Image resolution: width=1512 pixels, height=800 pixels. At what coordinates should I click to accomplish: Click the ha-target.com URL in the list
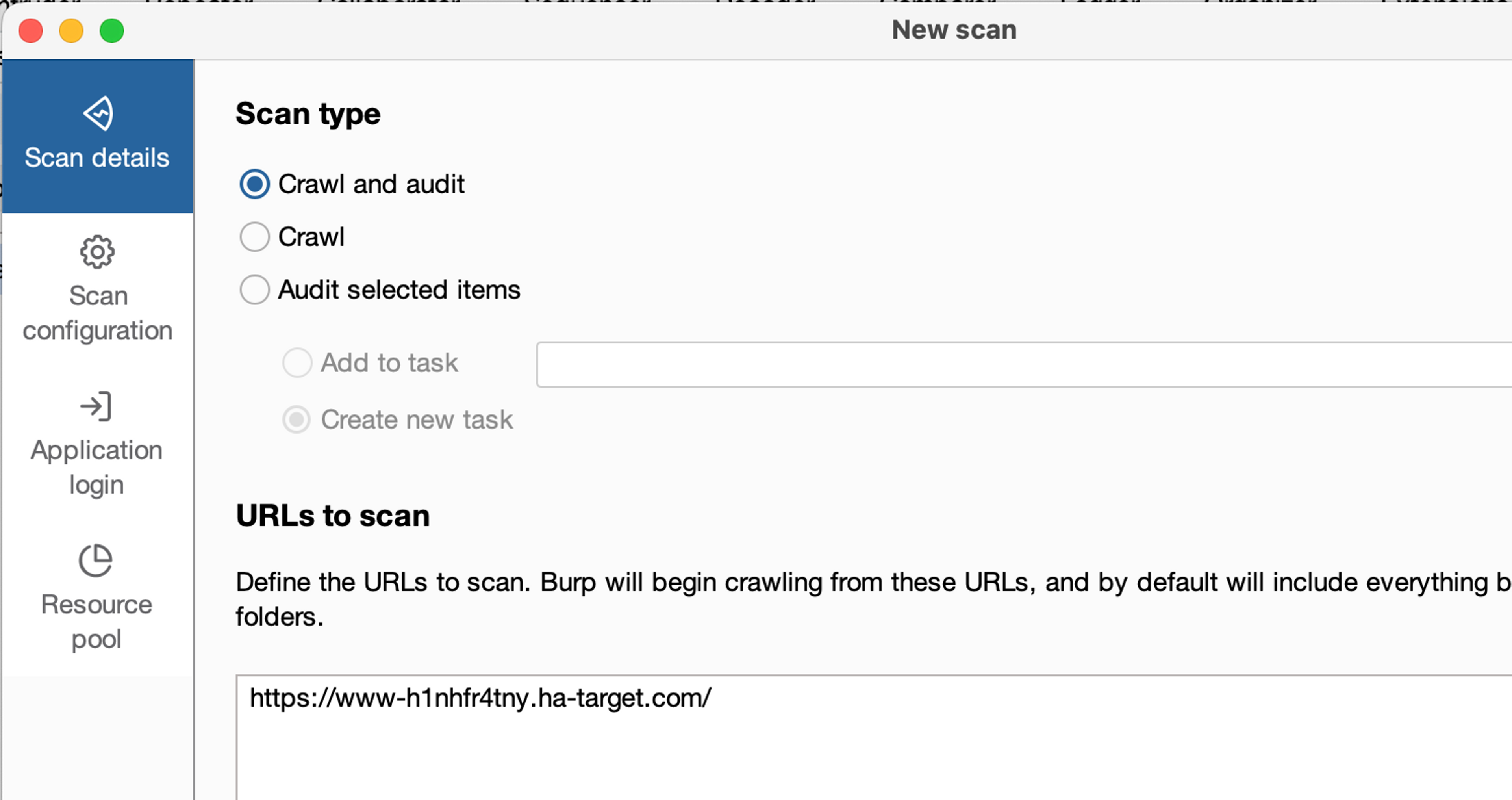481,698
